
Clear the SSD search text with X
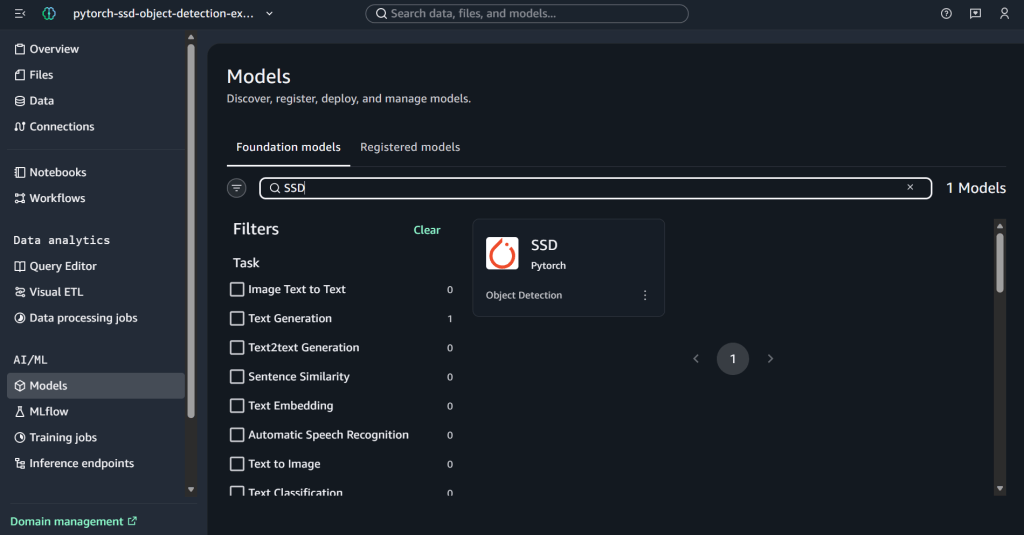(x=910, y=187)
